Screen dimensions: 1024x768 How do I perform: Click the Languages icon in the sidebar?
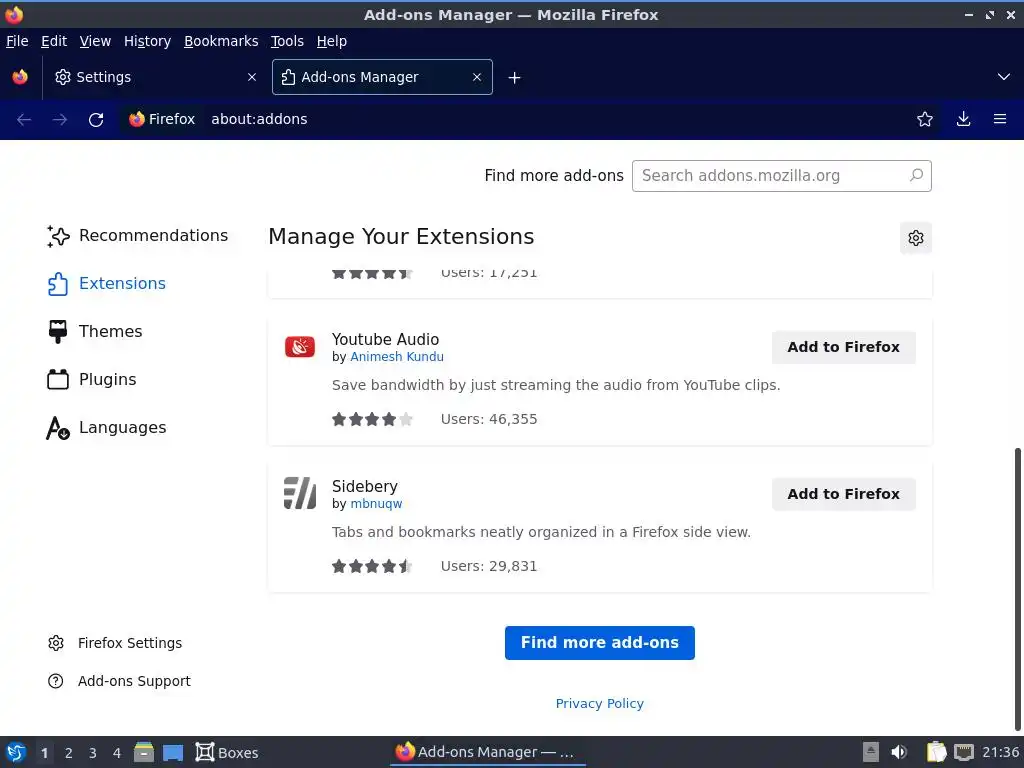pyautogui.click(x=57, y=428)
